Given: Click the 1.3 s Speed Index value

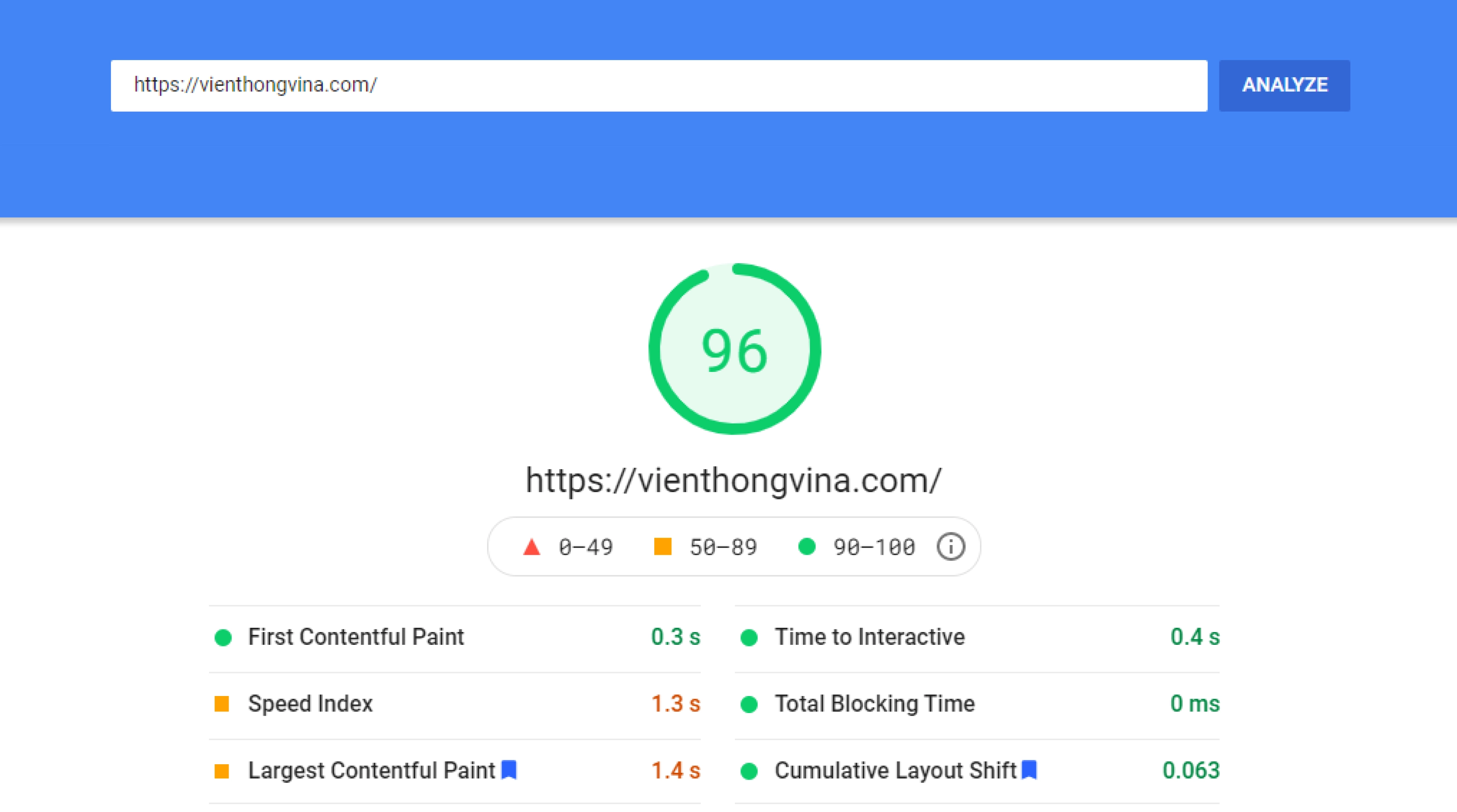Looking at the screenshot, I should pyautogui.click(x=676, y=704).
